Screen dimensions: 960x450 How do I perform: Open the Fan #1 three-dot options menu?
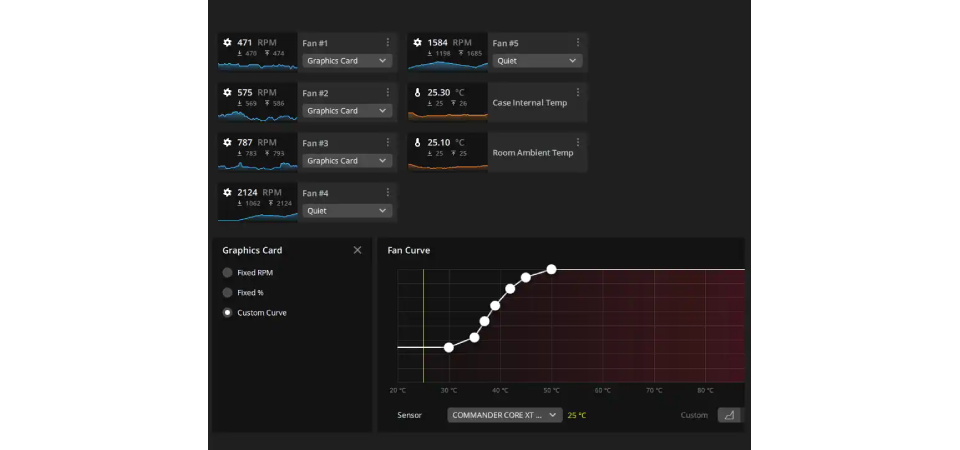coord(388,43)
